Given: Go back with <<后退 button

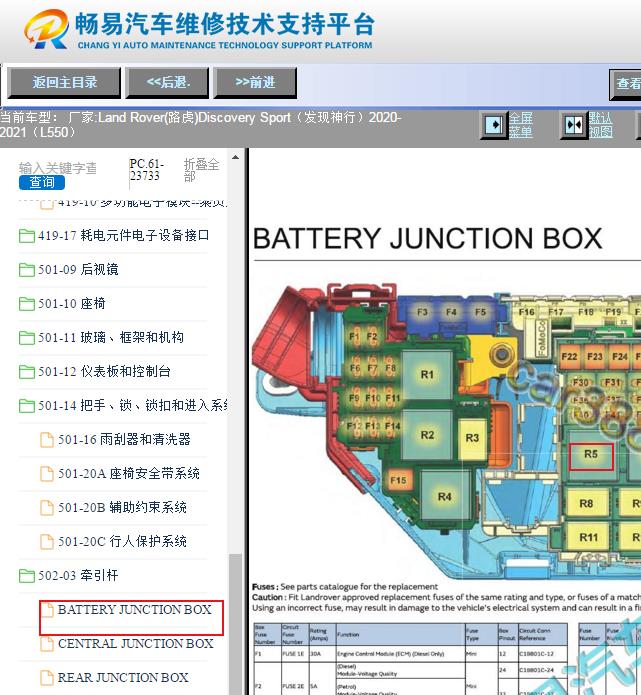Looking at the screenshot, I should click(168, 82).
